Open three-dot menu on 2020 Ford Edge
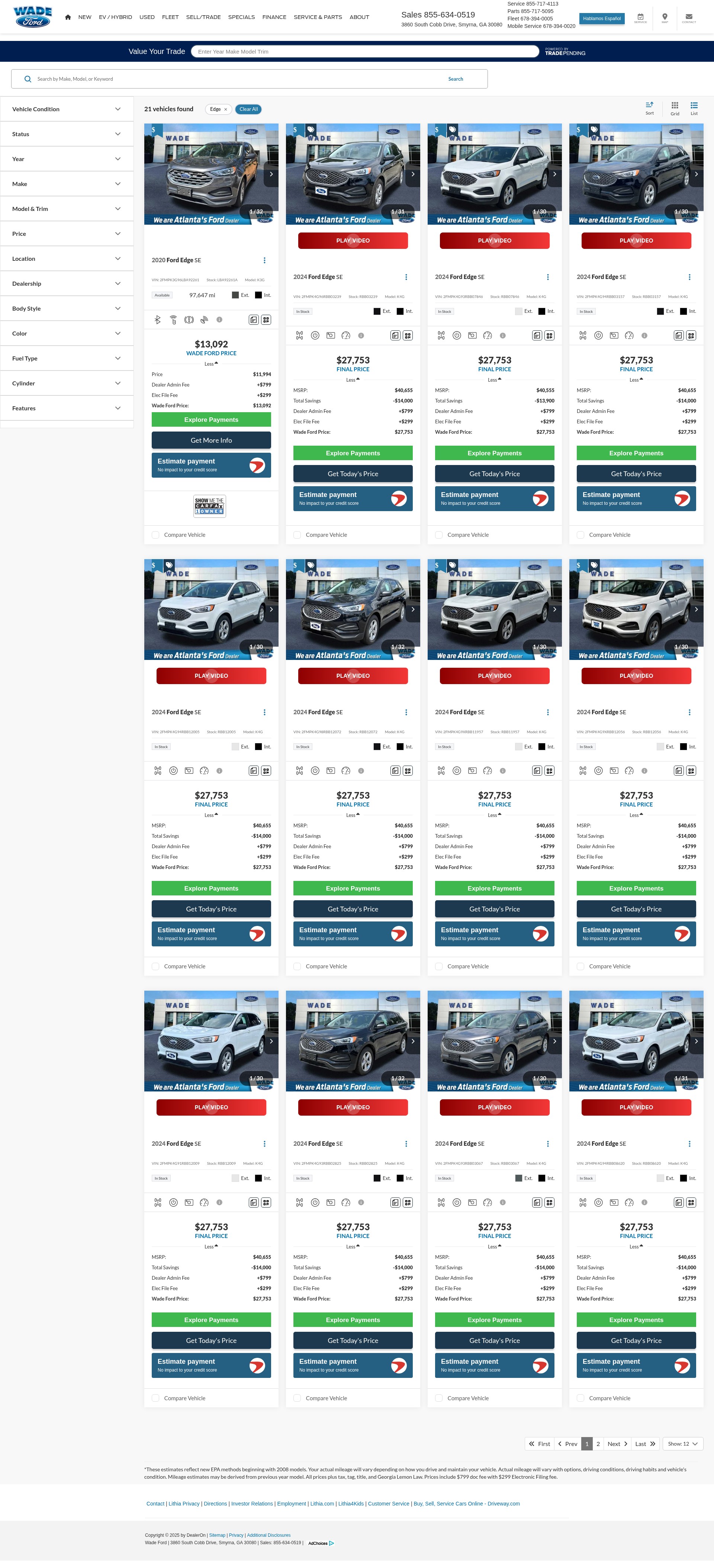The image size is (714, 1568). 264,260
